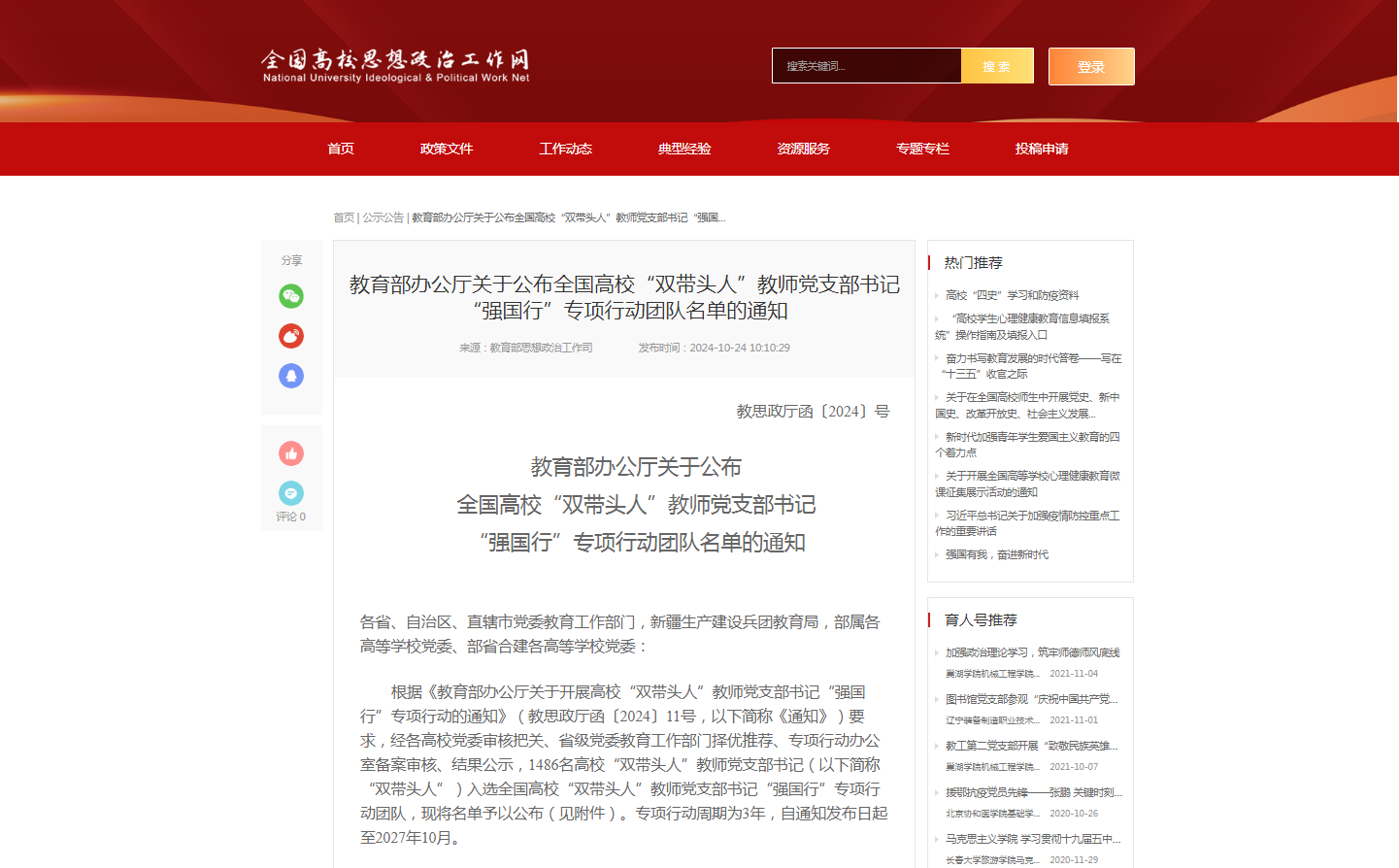Open the 典型经验 navigation item
This screenshot has width=1399, height=868.
coord(684,149)
